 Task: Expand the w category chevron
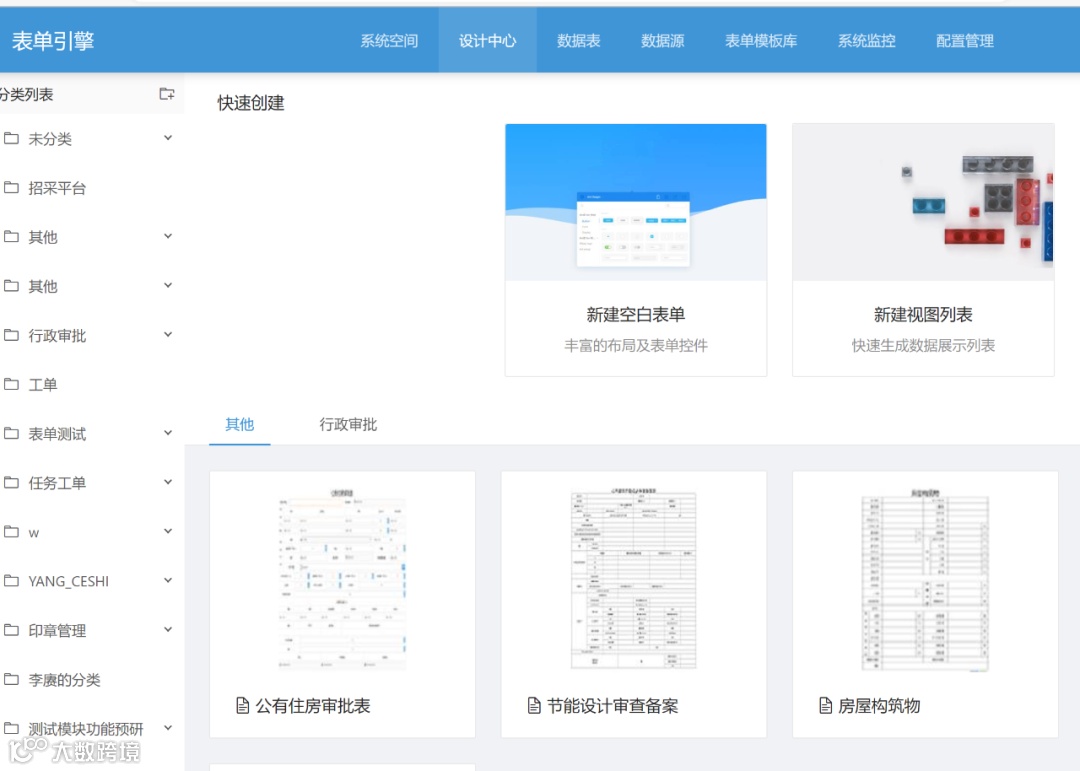coord(168,531)
